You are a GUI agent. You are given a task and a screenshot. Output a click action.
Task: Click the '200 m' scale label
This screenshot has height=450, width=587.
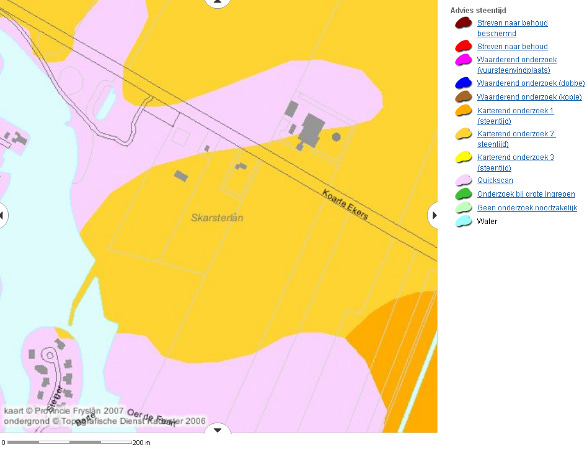click(x=141, y=443)
